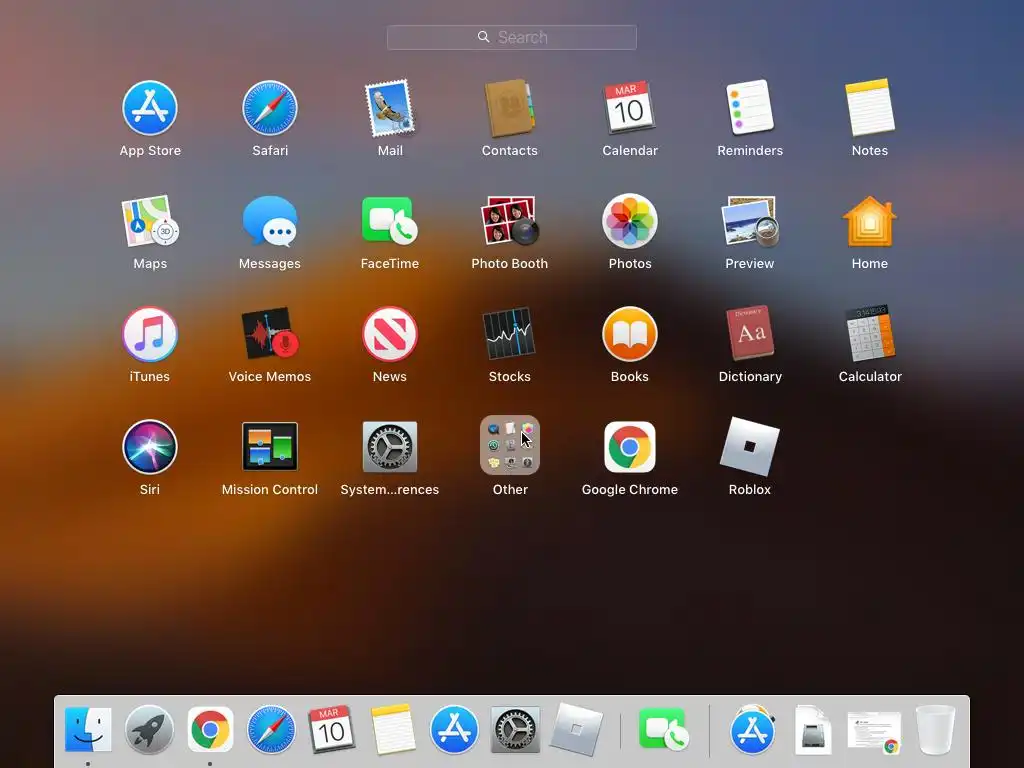The width and height of the screenshot is (1024, 768).
Task: Open Roblox from the Dock
Action: pos(576,729)
